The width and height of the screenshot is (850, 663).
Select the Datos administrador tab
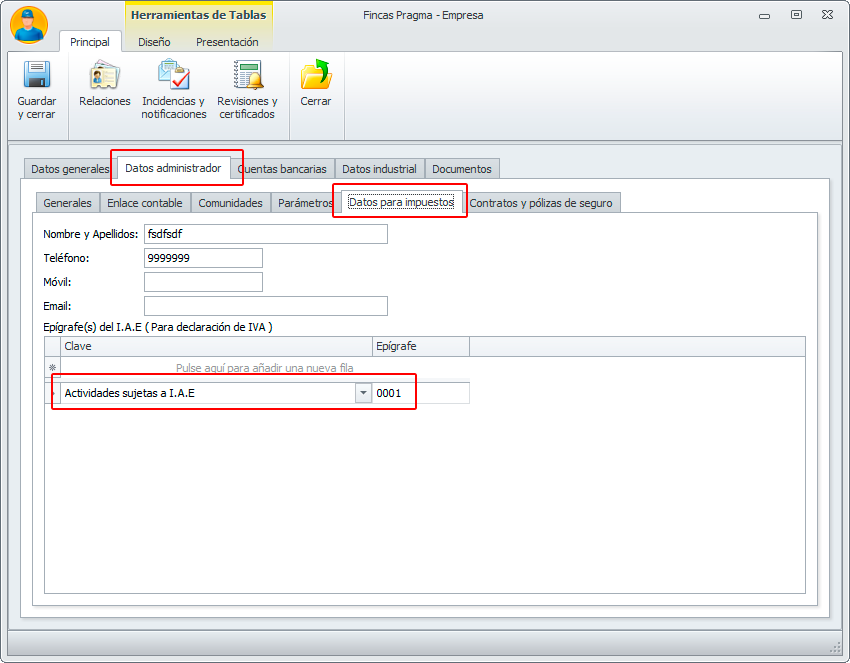tap(173, 168)
